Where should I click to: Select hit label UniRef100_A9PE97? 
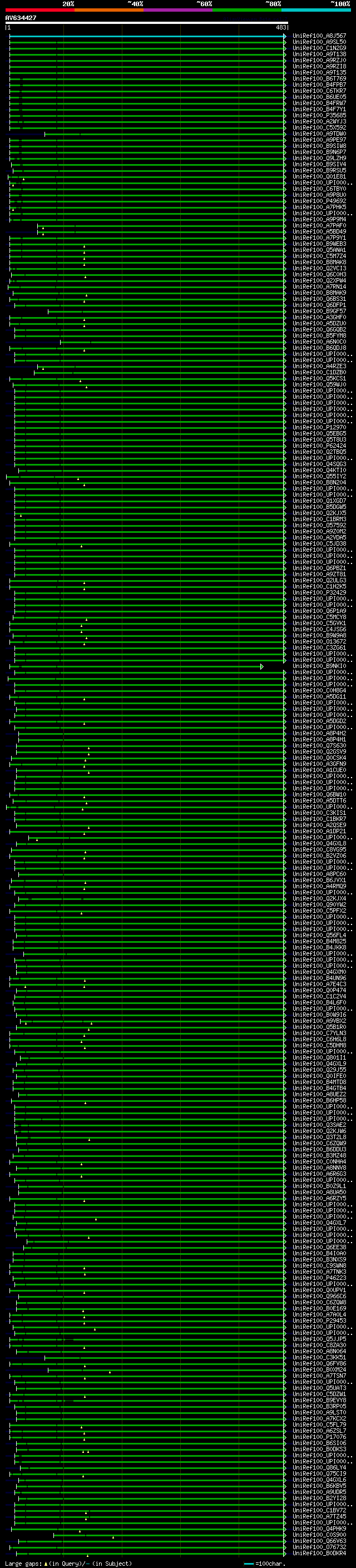point(319,140)
